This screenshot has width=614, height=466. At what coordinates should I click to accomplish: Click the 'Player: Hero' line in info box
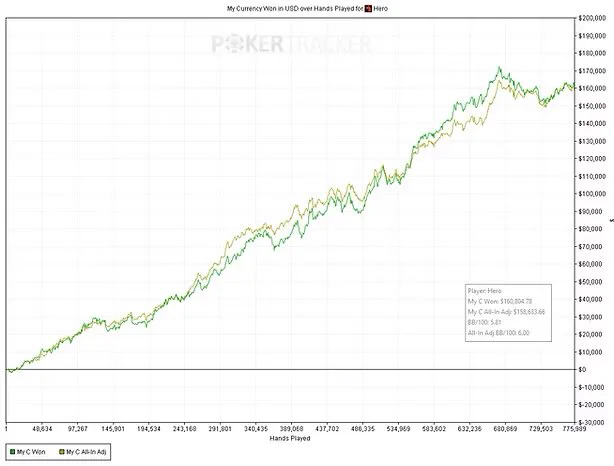[484, 291]
